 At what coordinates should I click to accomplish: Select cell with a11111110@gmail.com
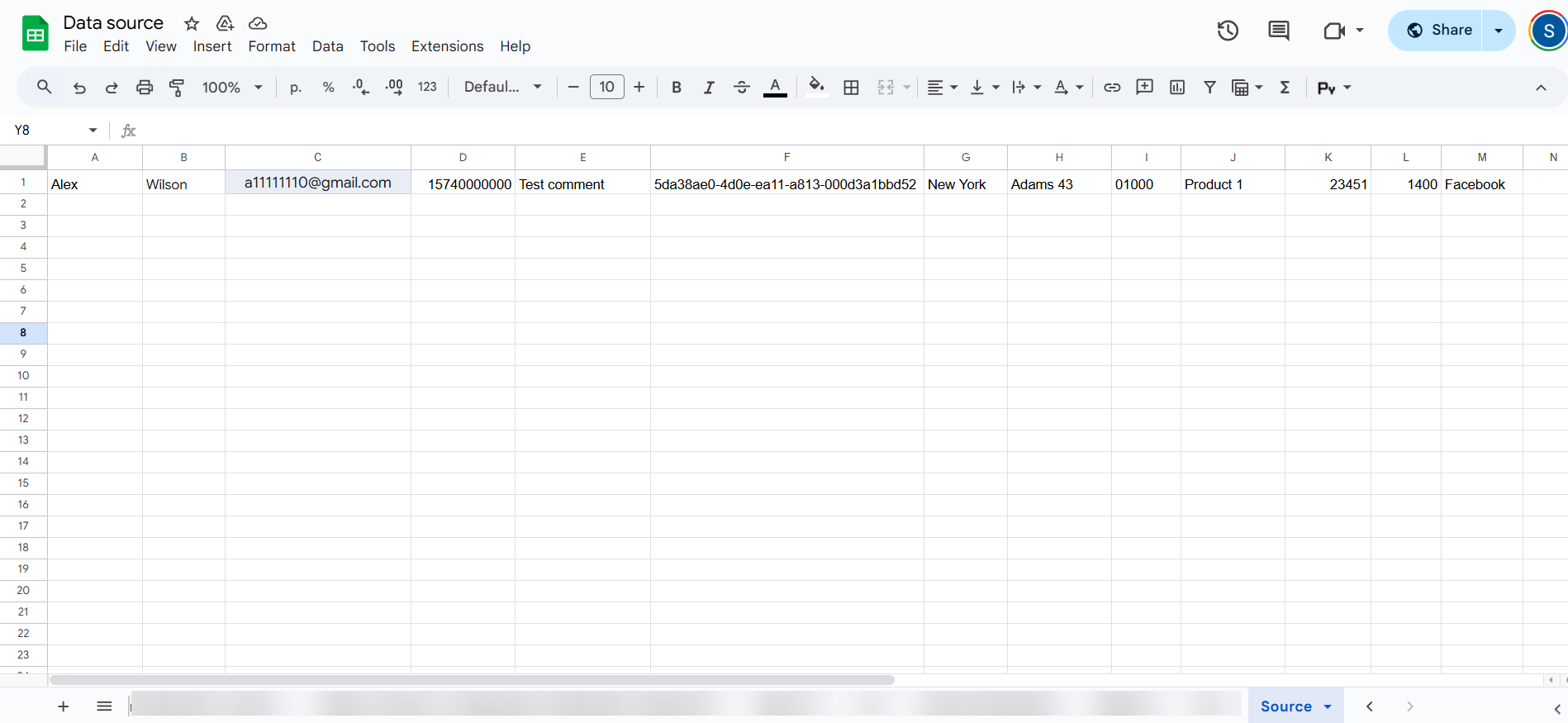[x=318, y=183]
